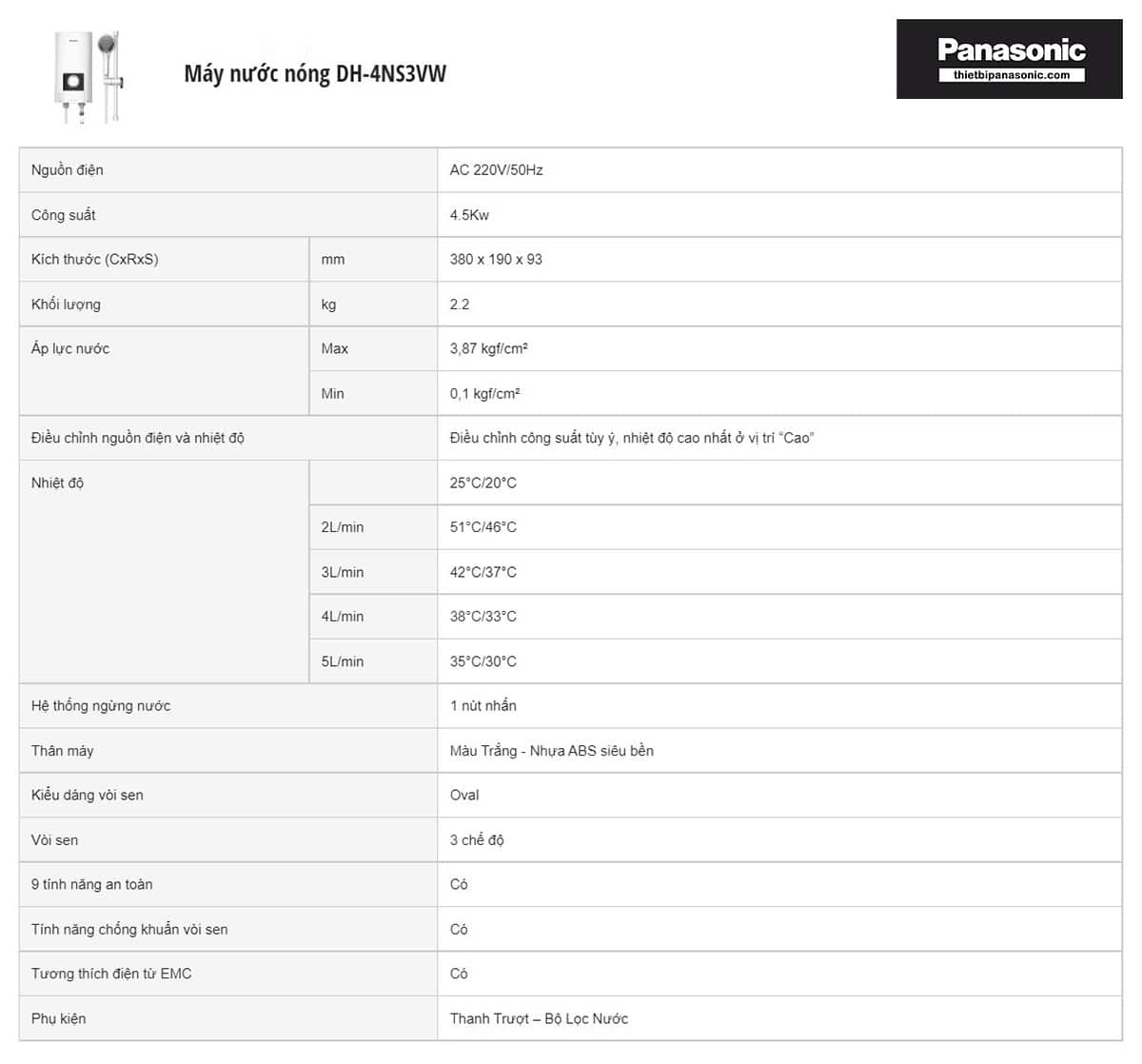Viewport: 1142px width, 1064px height.
Task: Select the 5L/min flow rate cell
Action: click(343, 661)
